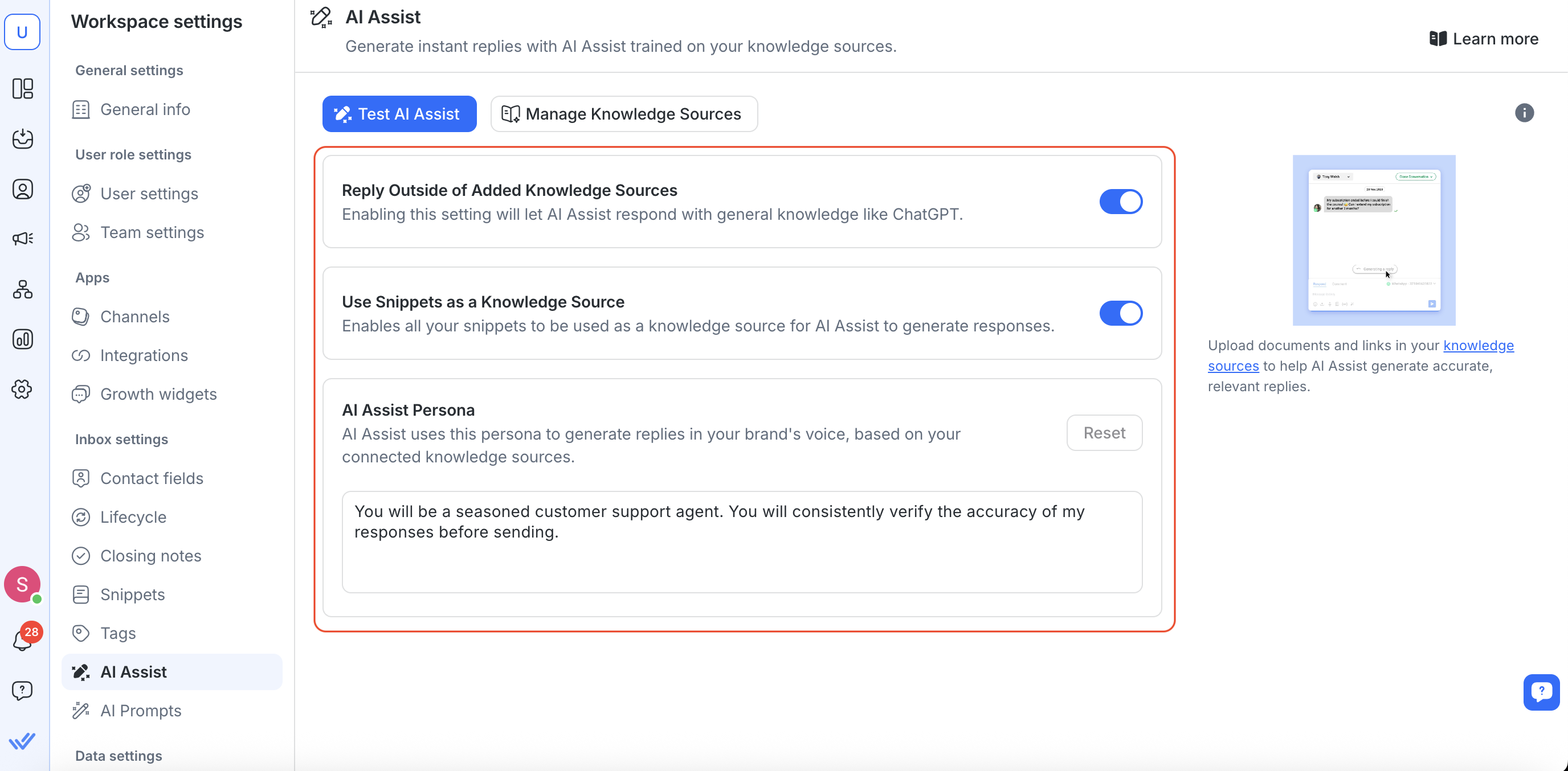Open the inbox icon in left rail
Screen dimensions: 1568x771
23,139
